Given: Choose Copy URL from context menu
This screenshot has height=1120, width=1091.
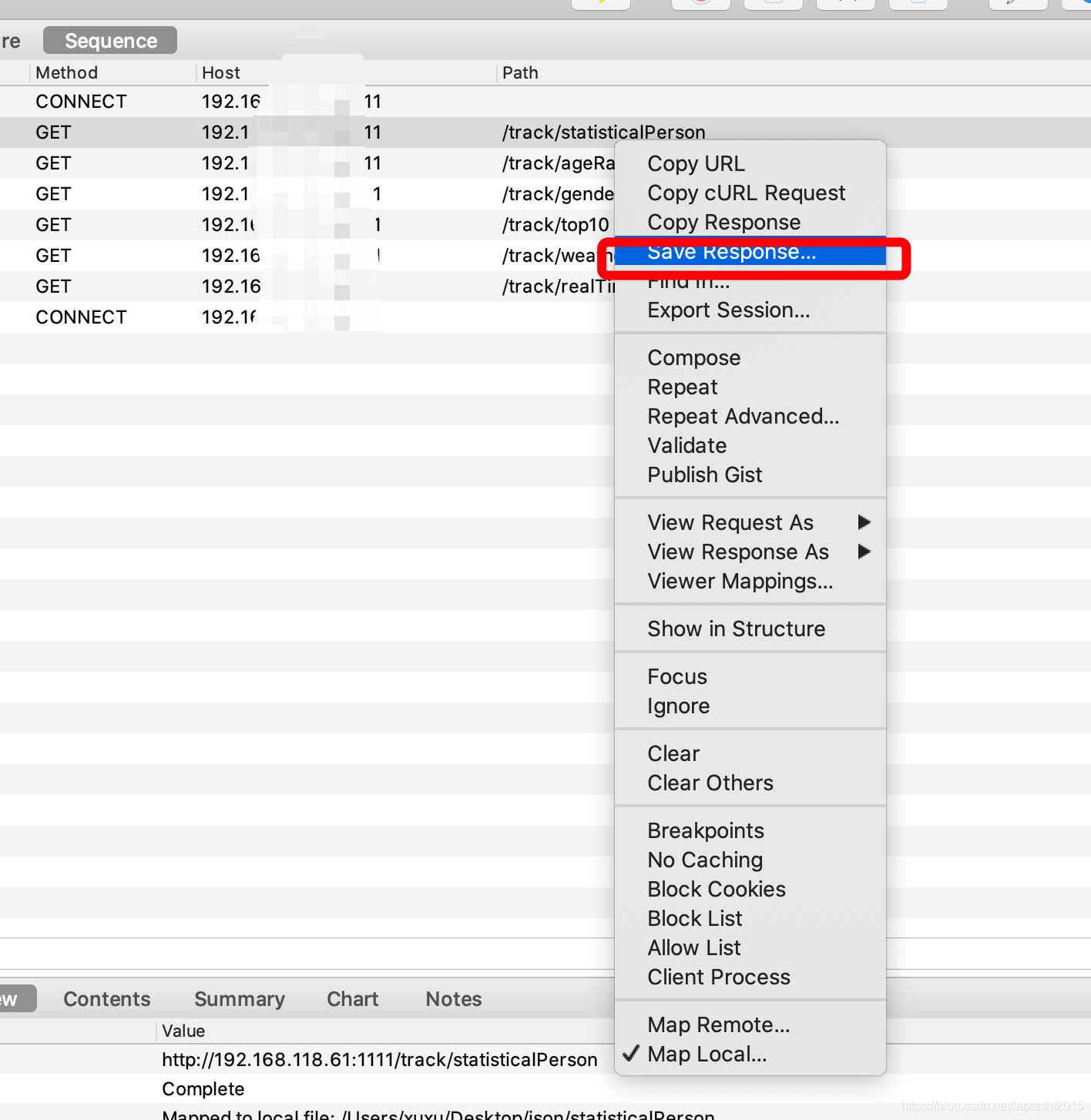Looking at the screenshot, I should pyautogui.click(x=750, y=164).
